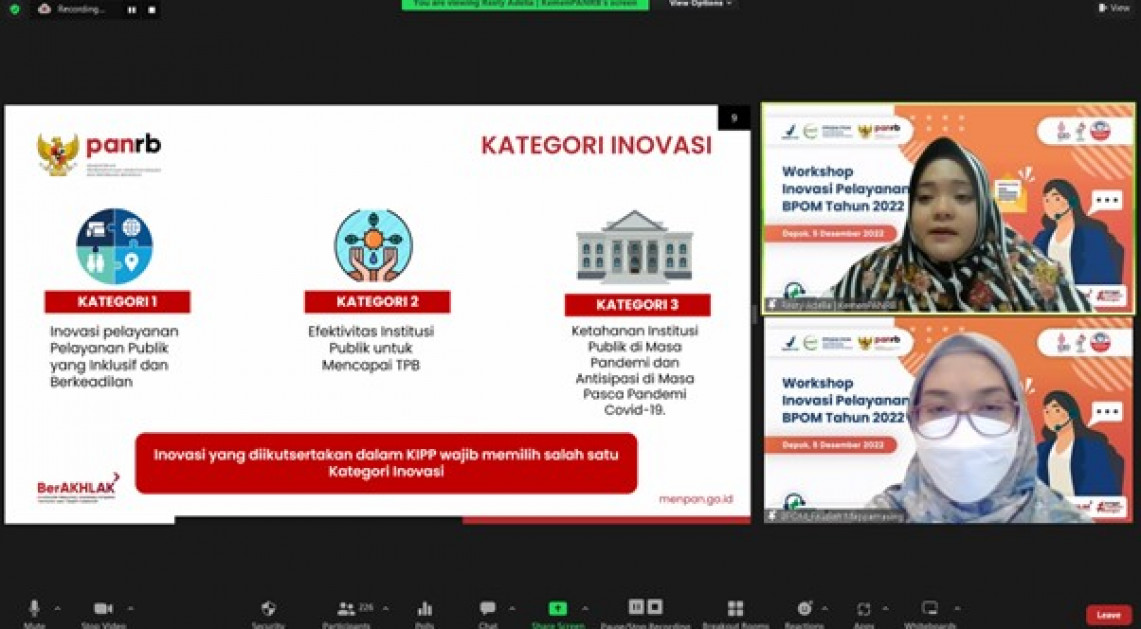Screen dimensions: 1141x629
Task: Open the Apps panel
Action: point(863,609)
